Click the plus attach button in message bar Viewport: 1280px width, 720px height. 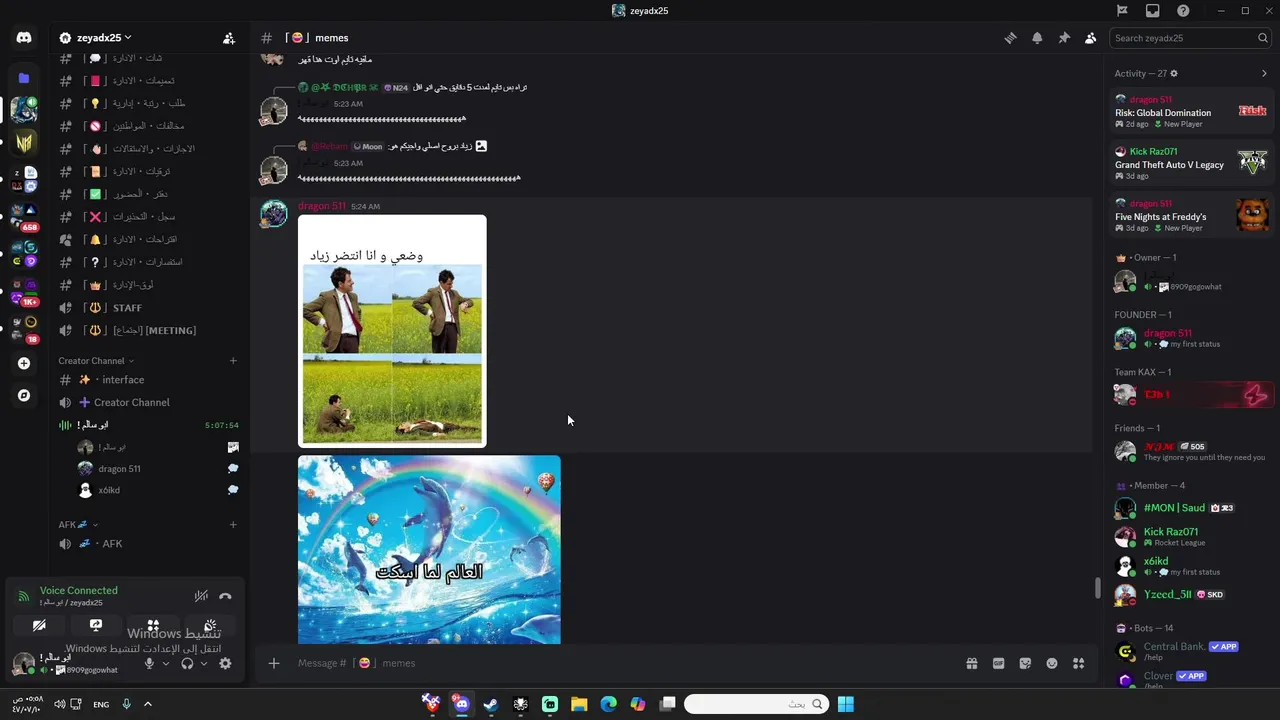274,663
